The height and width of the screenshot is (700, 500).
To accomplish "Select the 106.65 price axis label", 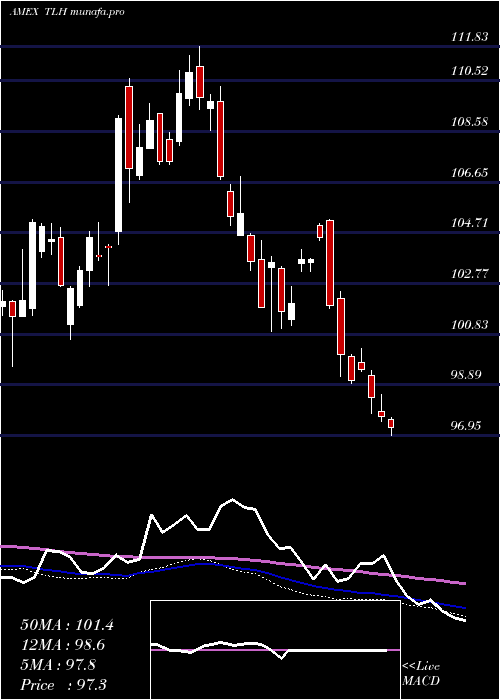I will [x=469, y=172].
